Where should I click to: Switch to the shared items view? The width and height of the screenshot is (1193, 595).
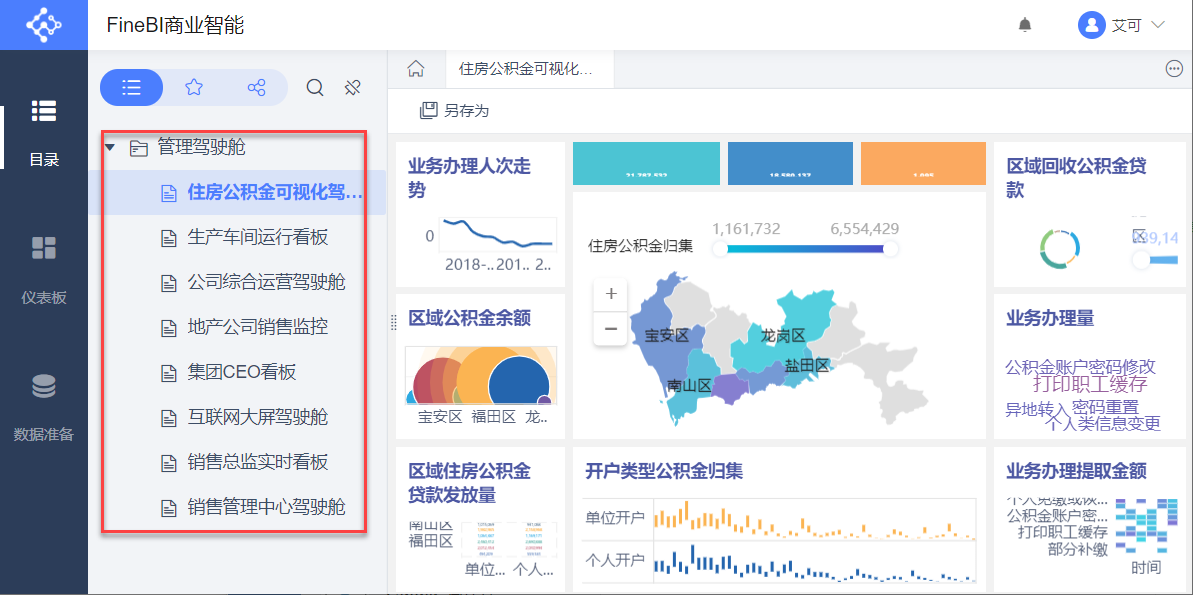(256, 88)
